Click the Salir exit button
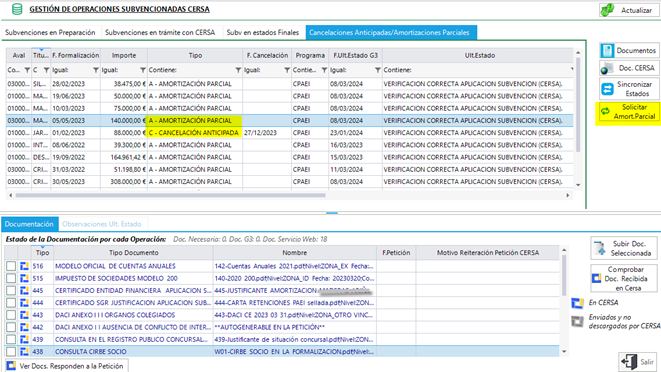The height and width of the screenshot is (372, 661). 638,362
